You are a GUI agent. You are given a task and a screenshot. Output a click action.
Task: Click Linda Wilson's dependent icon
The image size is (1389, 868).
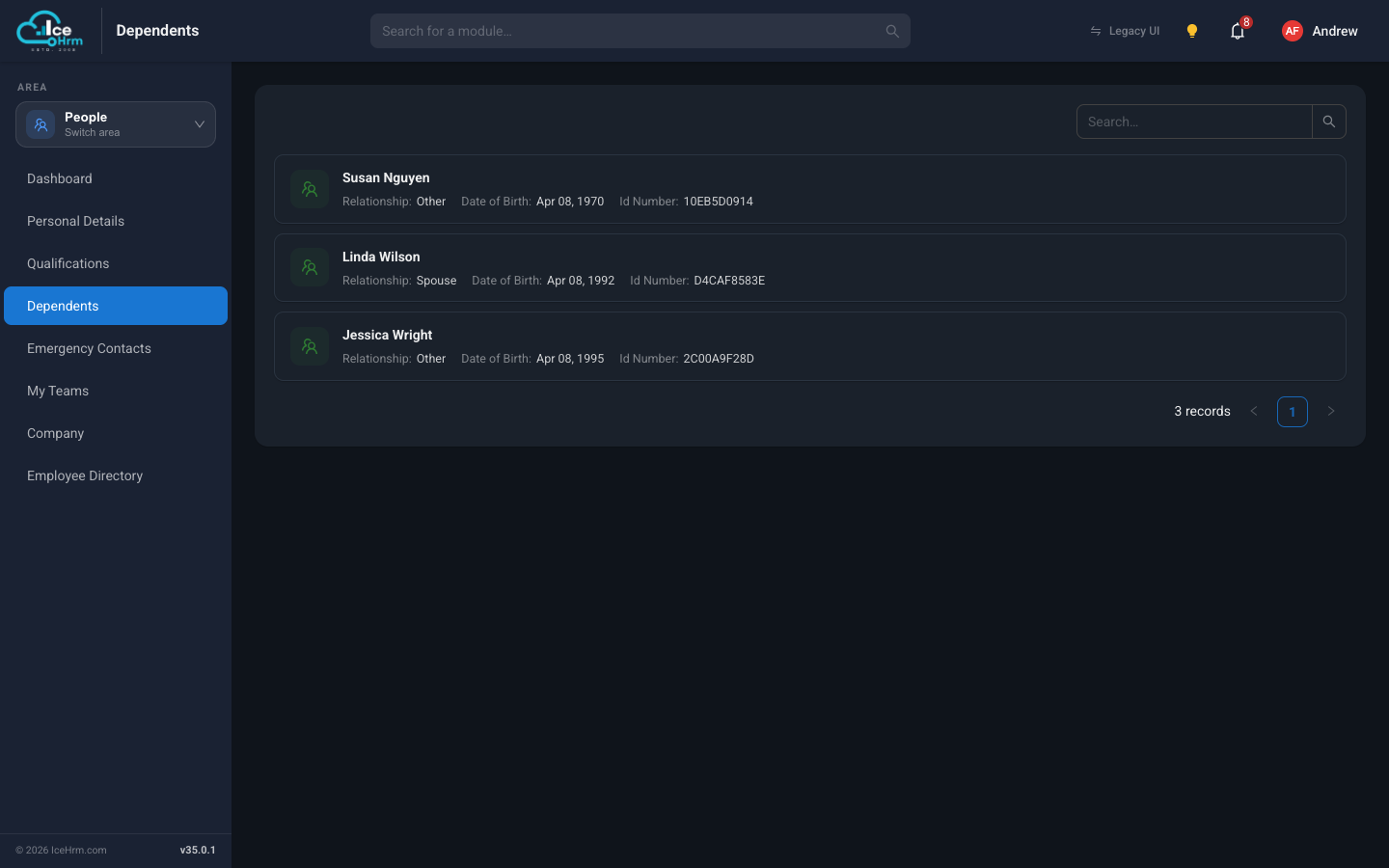tap(310, 268)
